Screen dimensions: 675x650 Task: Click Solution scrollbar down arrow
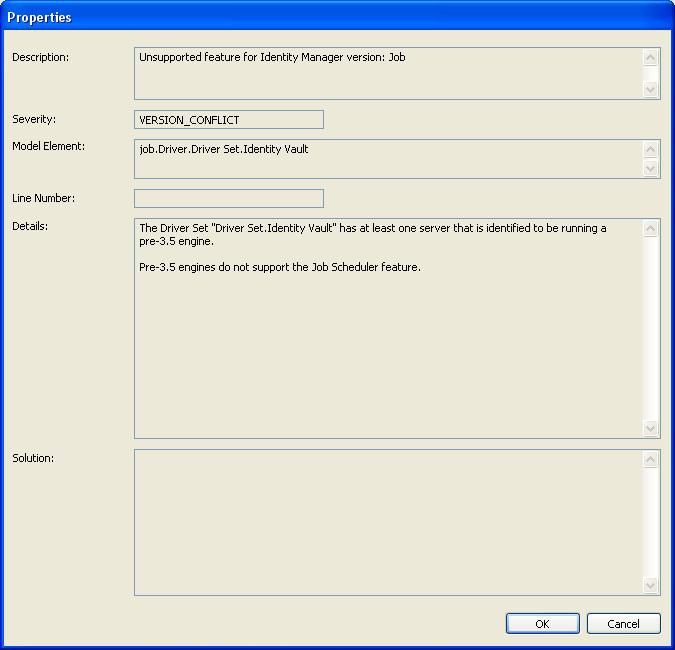(650, 585)
